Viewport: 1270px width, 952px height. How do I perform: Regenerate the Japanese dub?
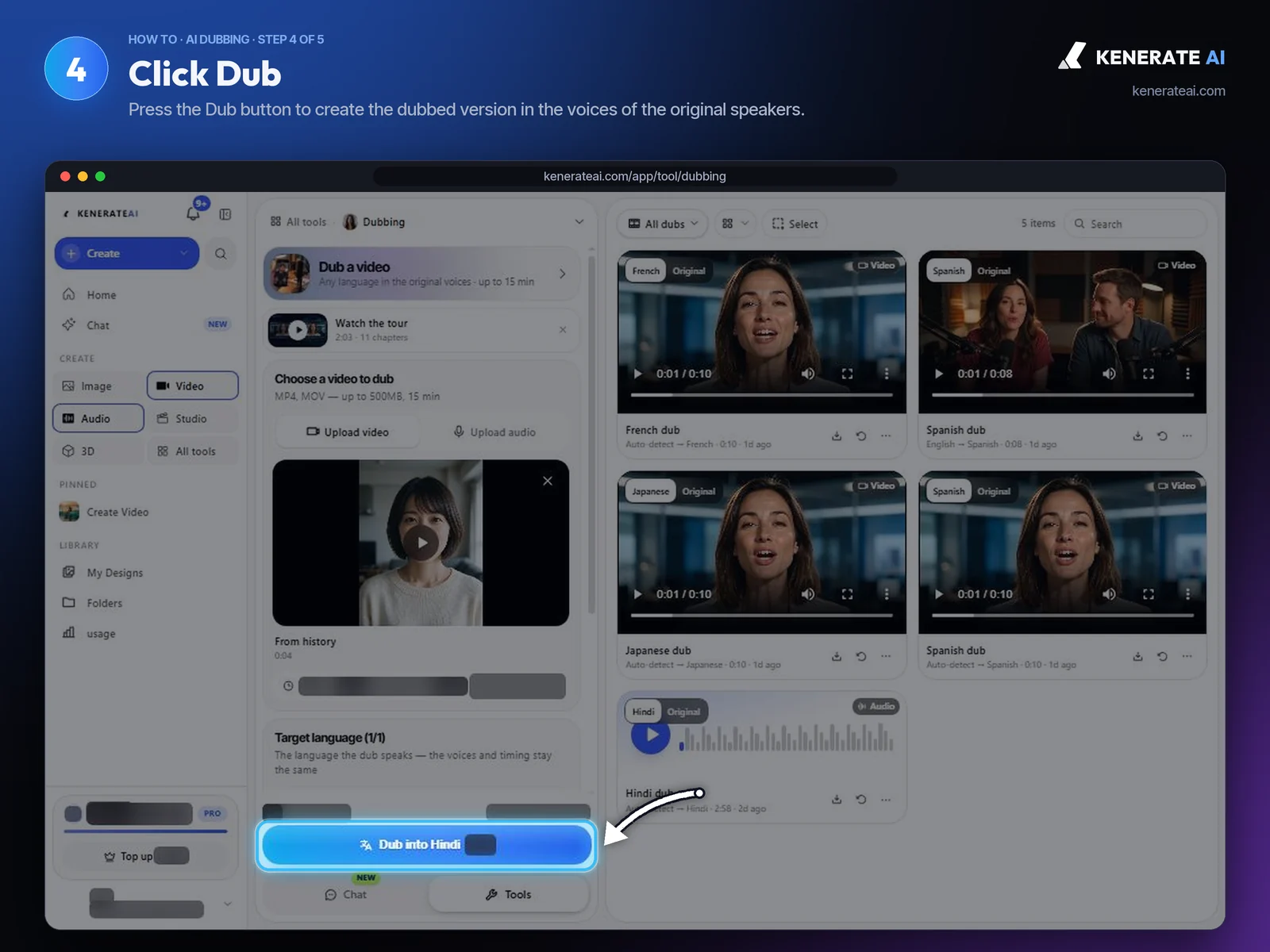[x=861, y=656]
